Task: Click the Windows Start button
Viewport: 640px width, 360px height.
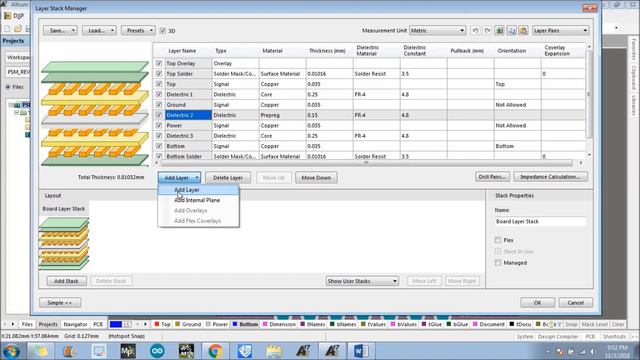Action: tap(11, 351)
